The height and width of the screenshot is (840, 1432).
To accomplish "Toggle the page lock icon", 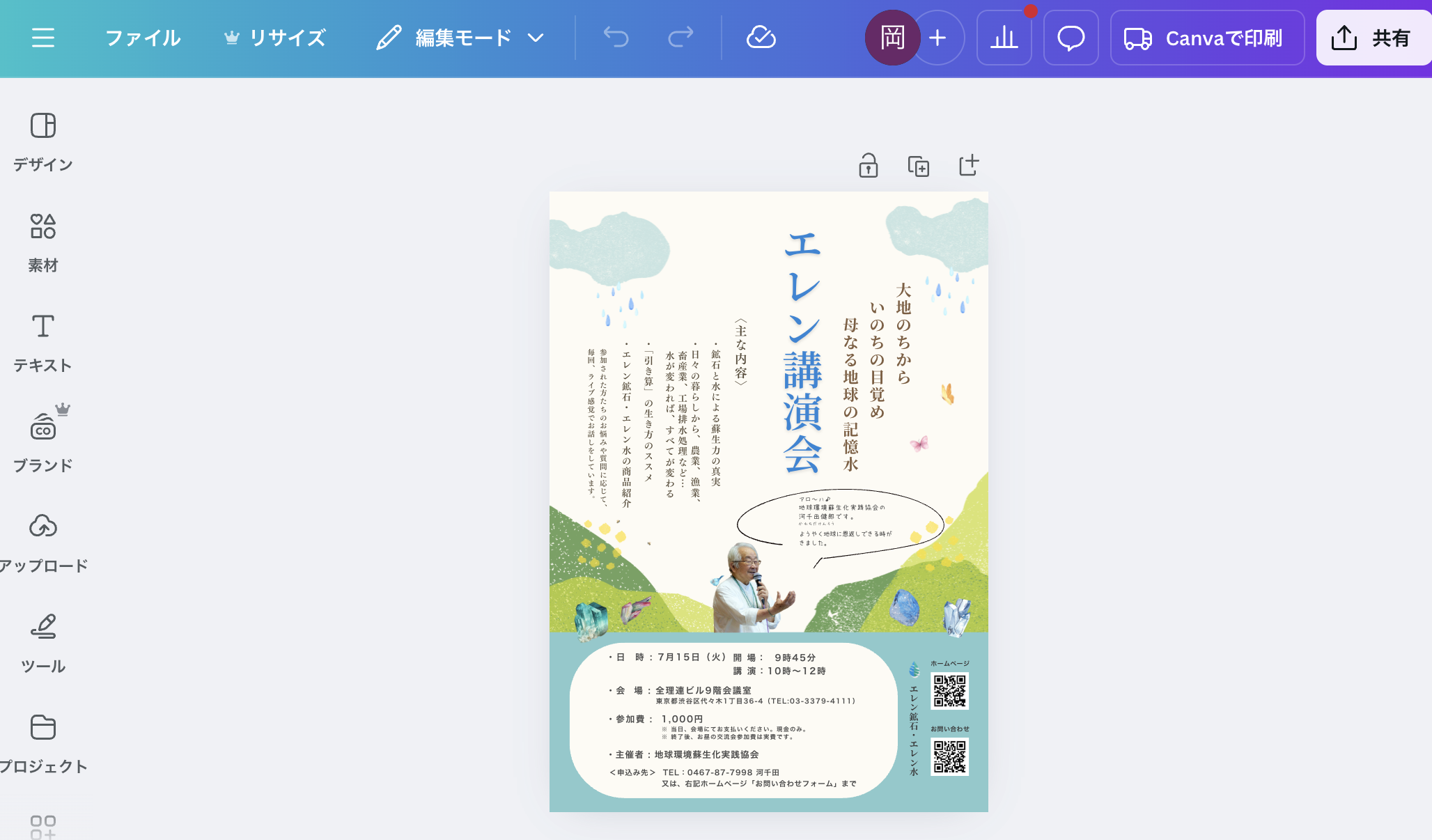I will click(x=868, y=166).
